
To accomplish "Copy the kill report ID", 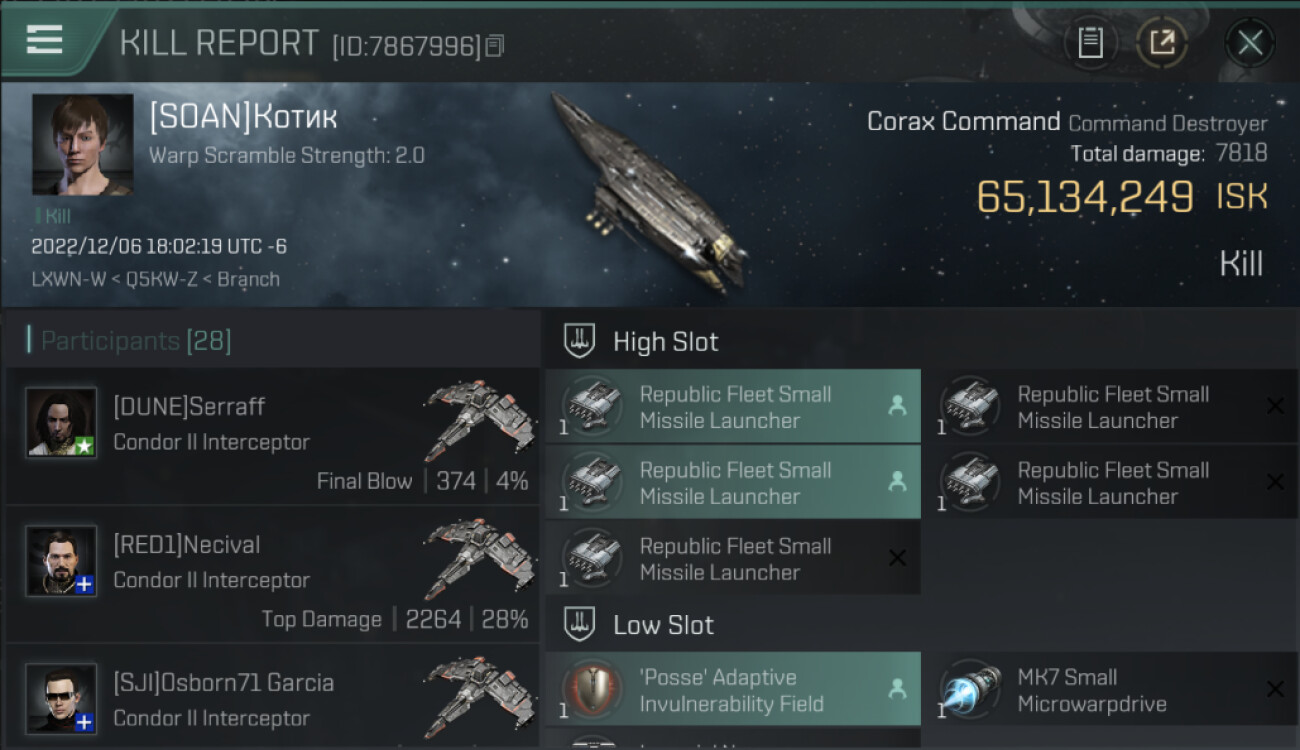I will click(x=496, y=46).
